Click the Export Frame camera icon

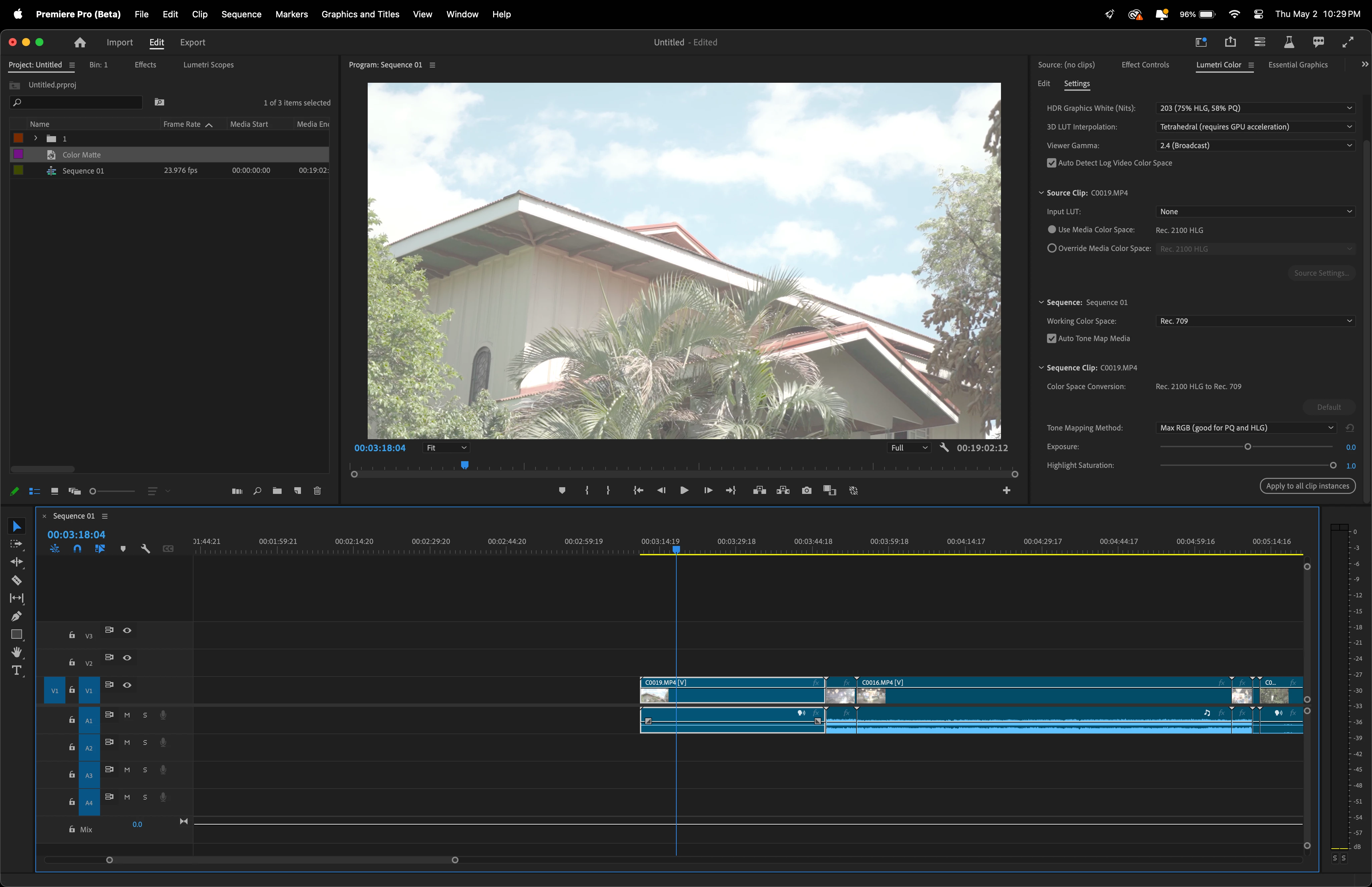point(807,490)
